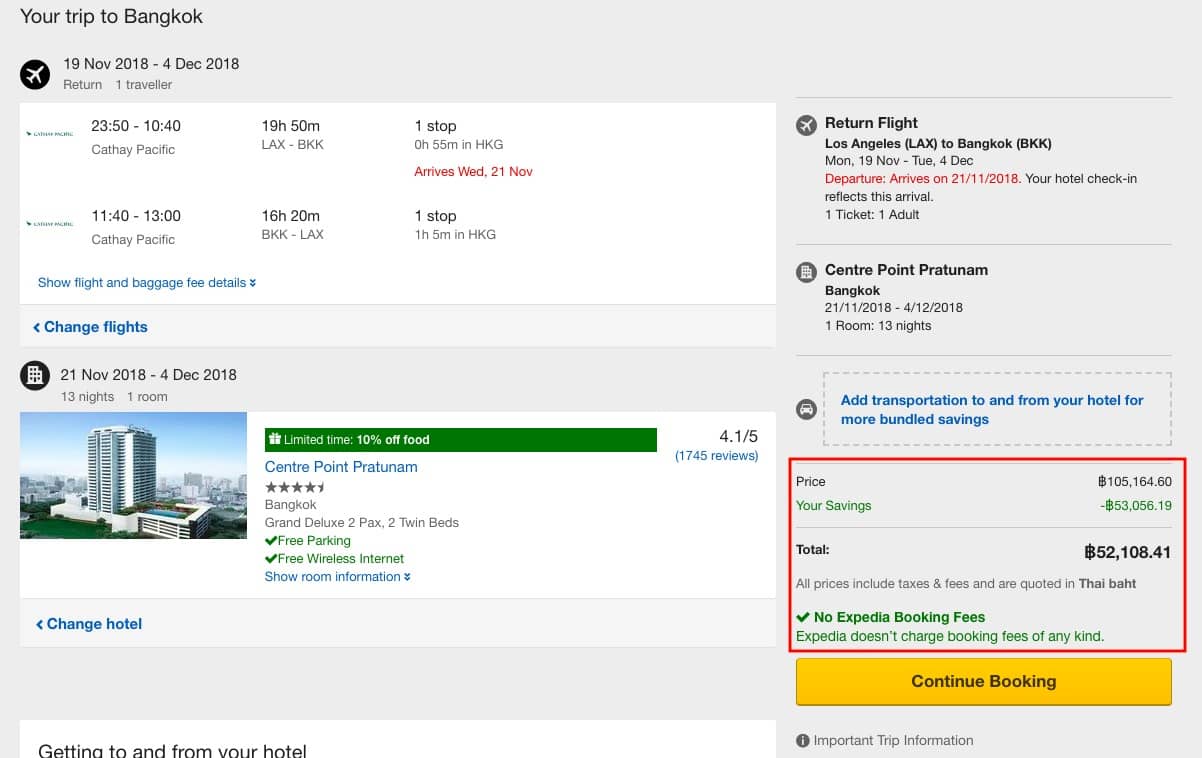Click the plane icon next to Return Flight

coord(806,125)
